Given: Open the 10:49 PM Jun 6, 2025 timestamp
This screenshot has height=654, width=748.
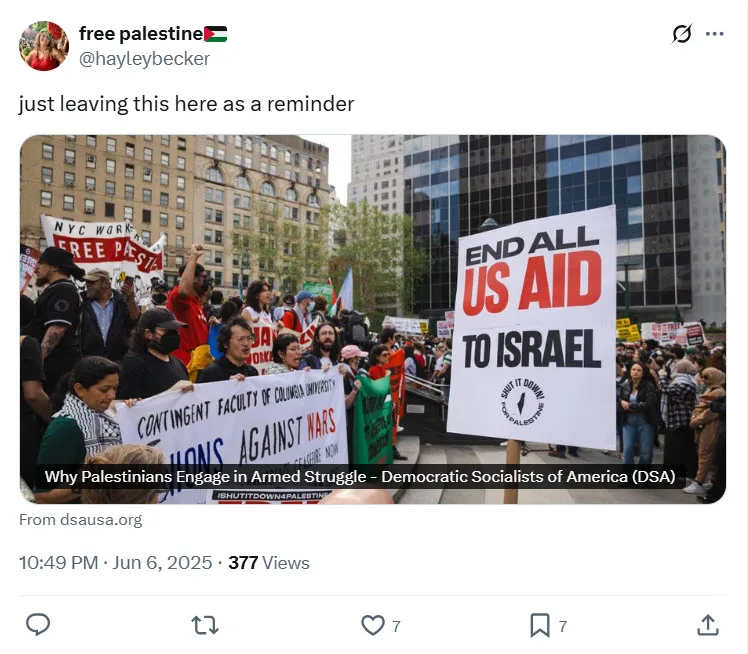Looking at the screenshot, I should pos(115,563).
